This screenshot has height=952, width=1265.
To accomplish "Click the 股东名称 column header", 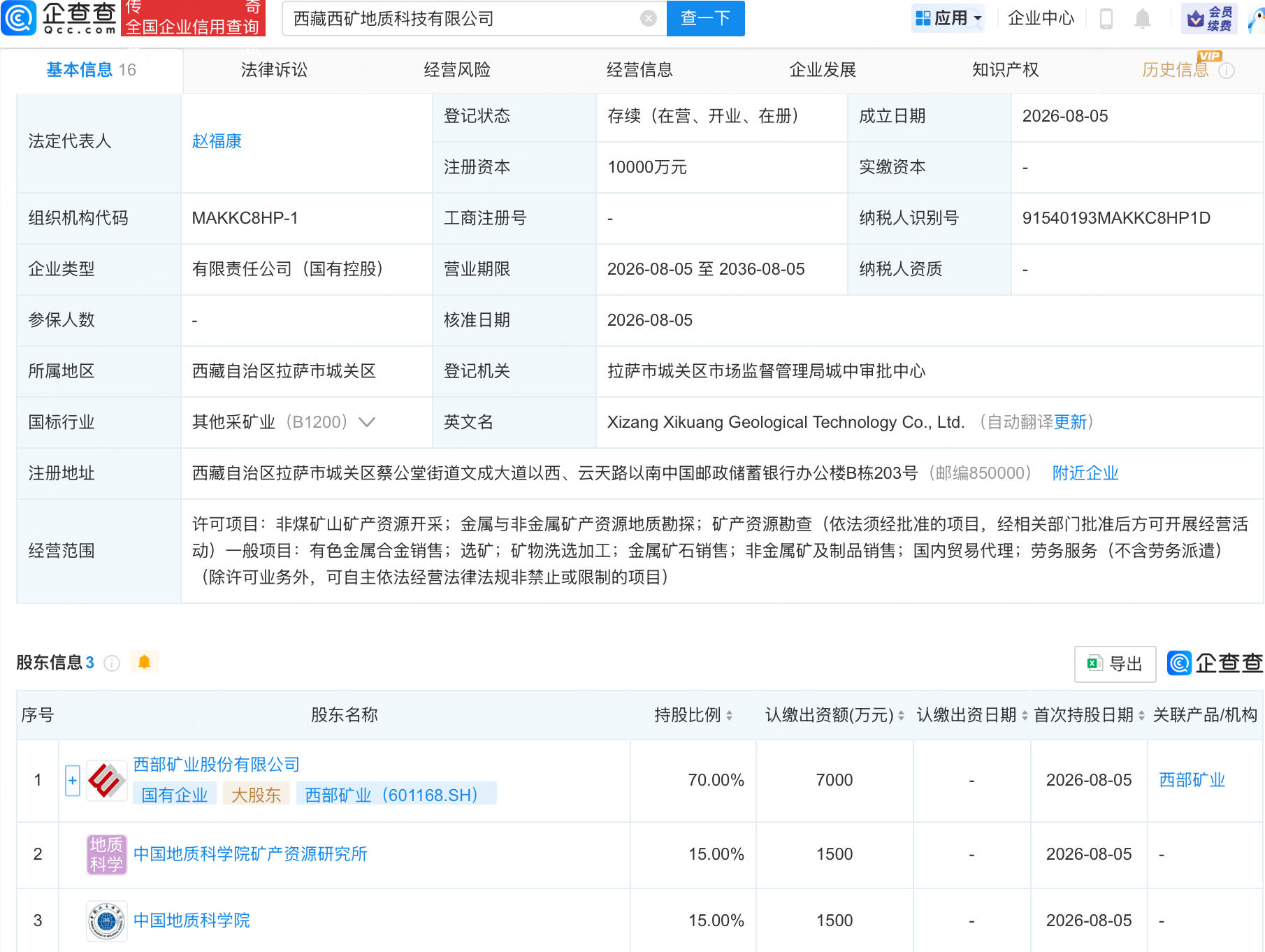I will [x=344, y=715].
